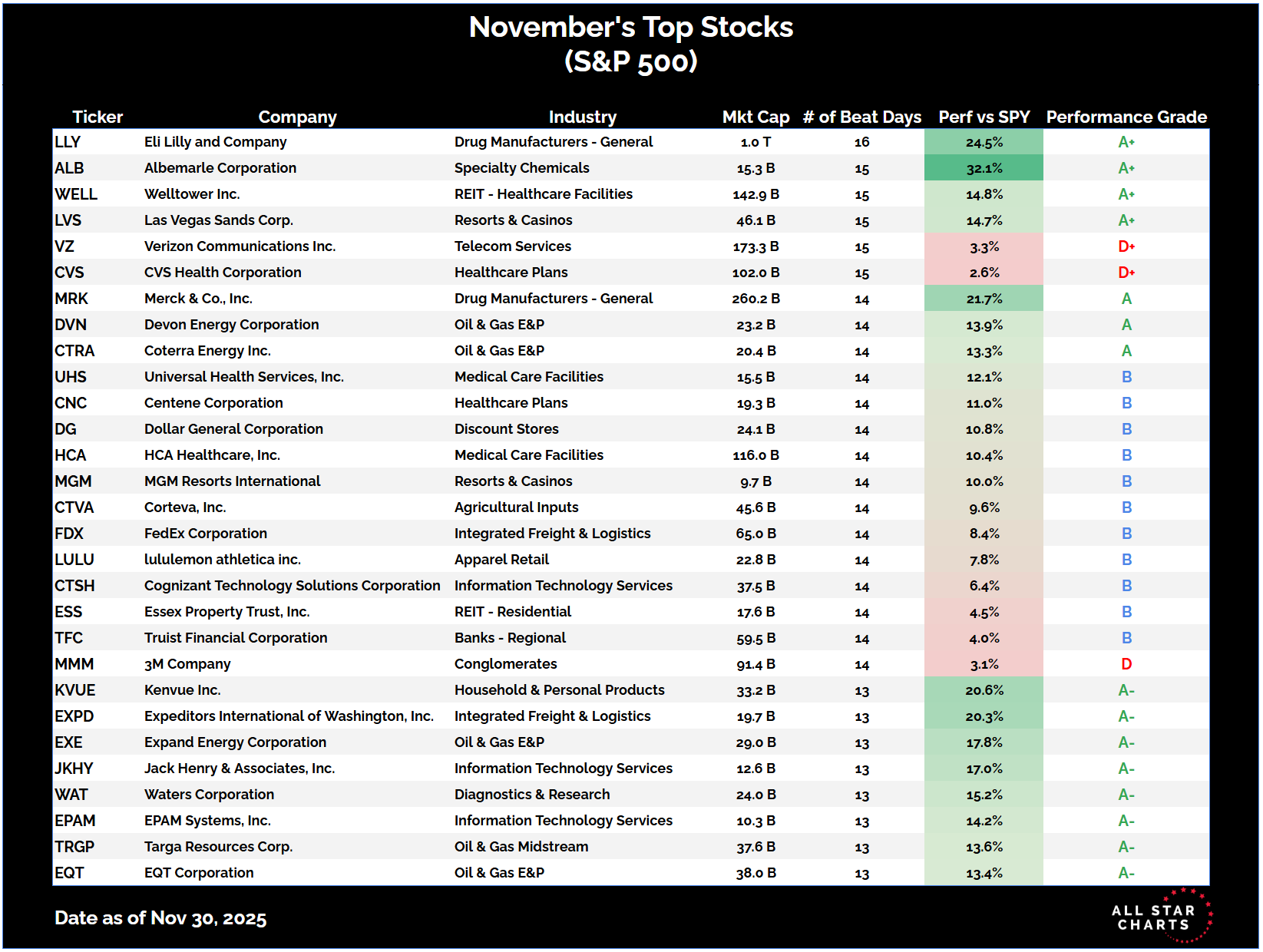This screenshot has height=952, width=1263.
Task: Select the Kenvue Inc. company name
Action: [182, 690]
